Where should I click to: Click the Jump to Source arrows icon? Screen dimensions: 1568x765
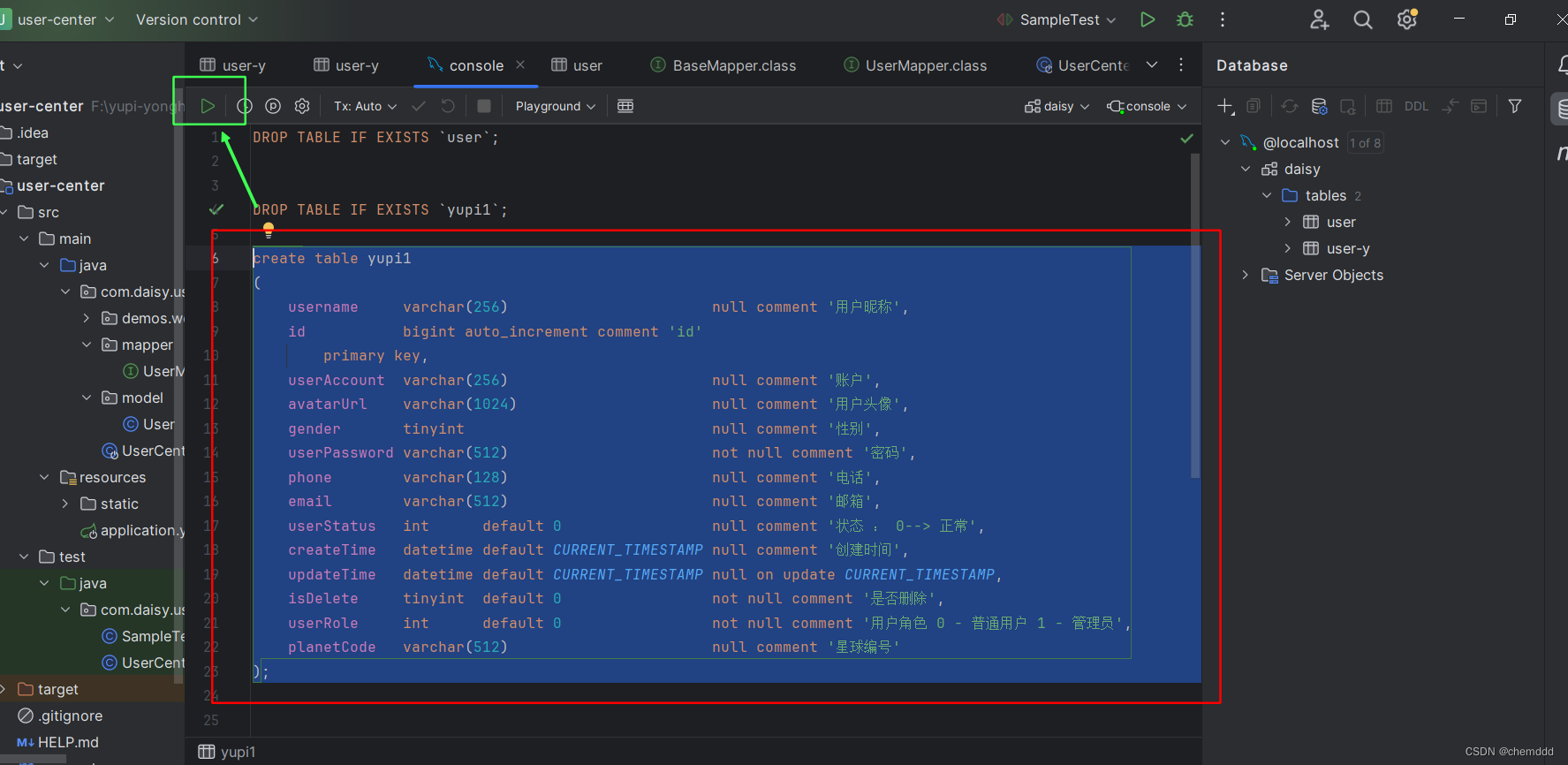(x=1450, y=106)
